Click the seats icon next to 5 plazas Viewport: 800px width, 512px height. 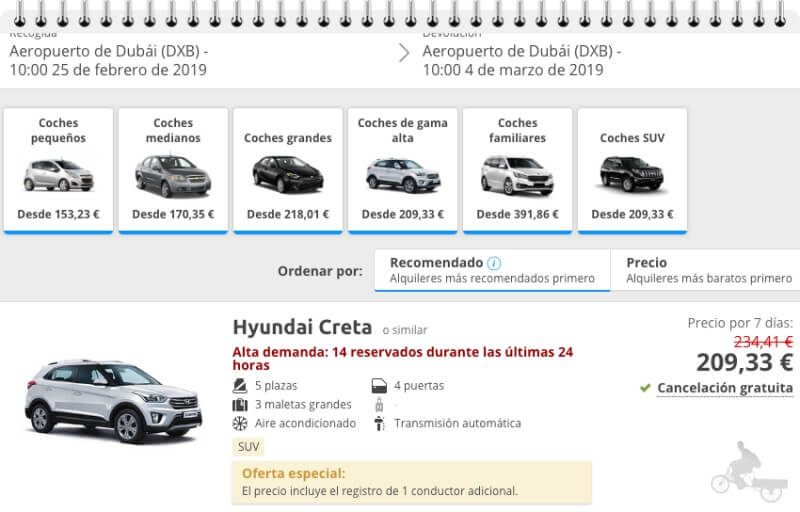[240, 386]
